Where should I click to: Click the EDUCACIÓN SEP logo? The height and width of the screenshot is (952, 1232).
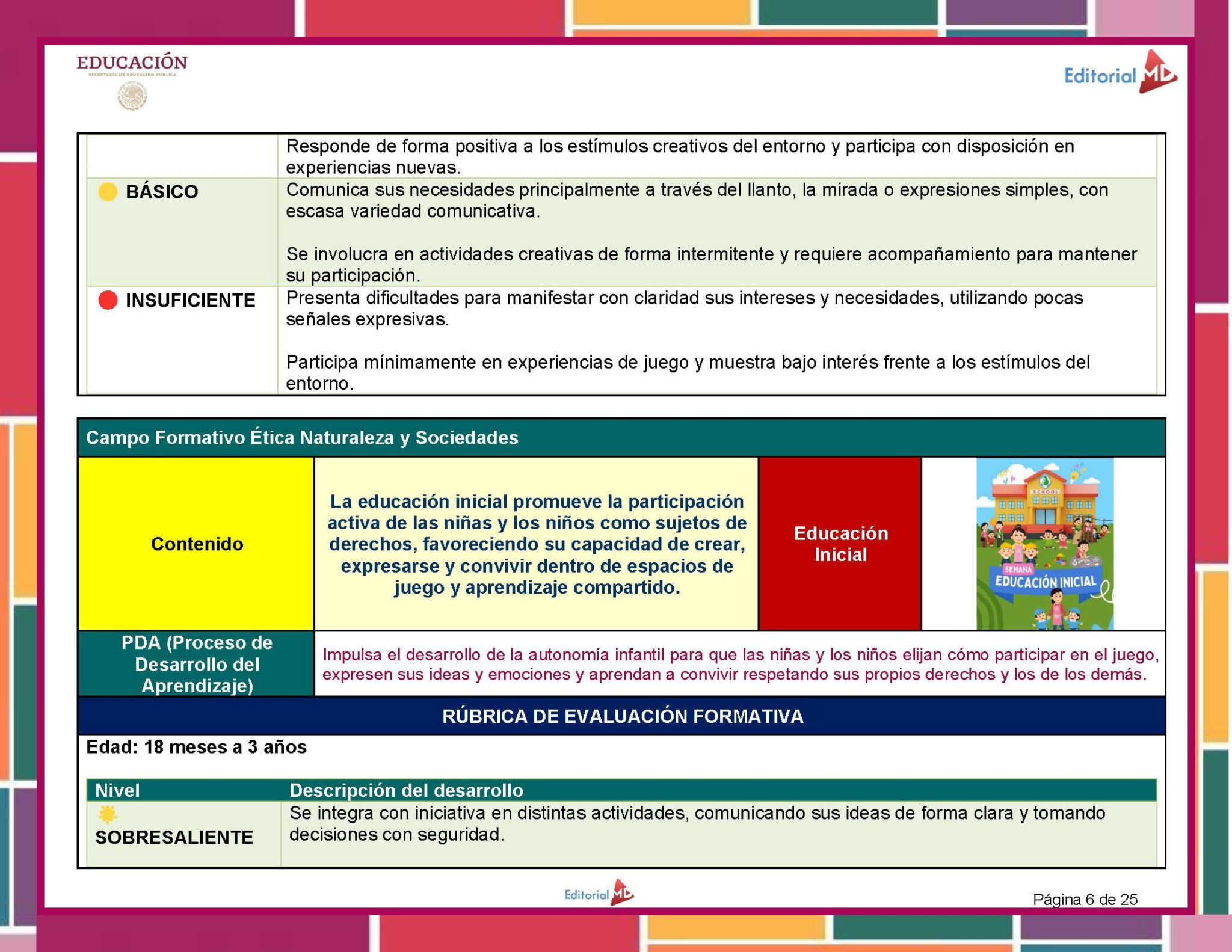pos(132,63)
